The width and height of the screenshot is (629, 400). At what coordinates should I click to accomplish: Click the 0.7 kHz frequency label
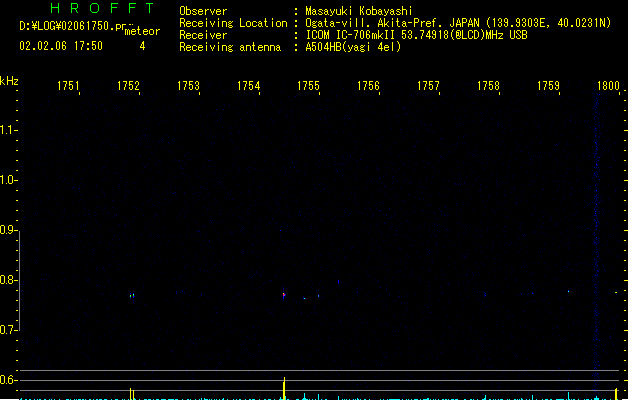point(7,330)
